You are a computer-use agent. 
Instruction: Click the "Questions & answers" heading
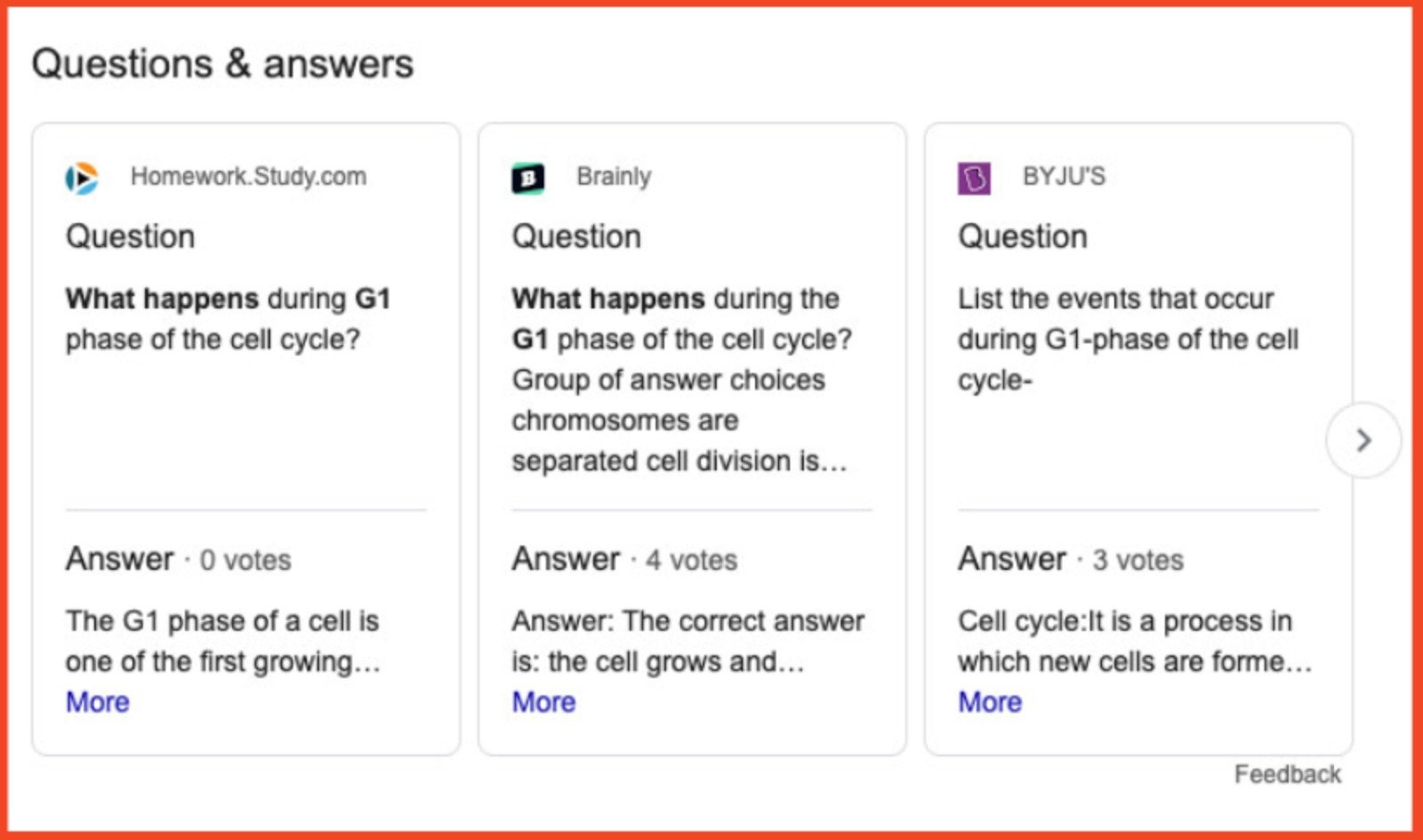[x=221, y=62]
